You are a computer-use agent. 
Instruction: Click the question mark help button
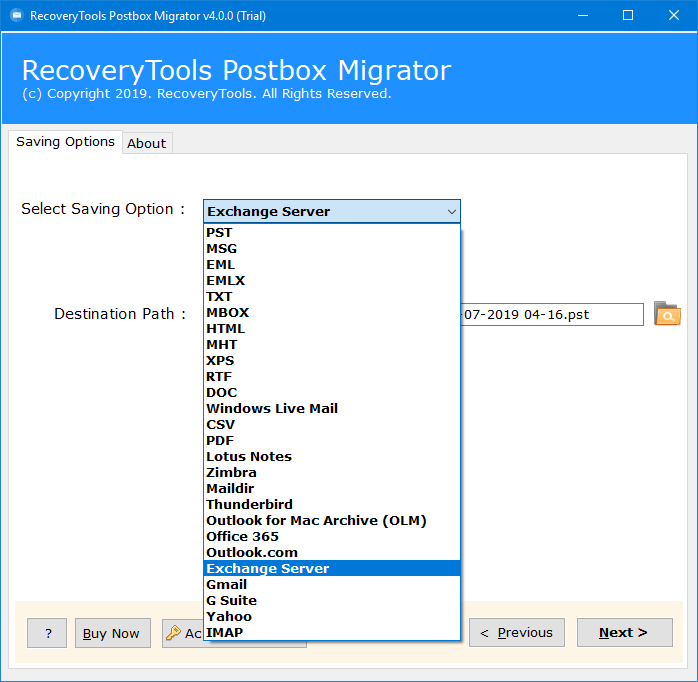coord(47,633)
